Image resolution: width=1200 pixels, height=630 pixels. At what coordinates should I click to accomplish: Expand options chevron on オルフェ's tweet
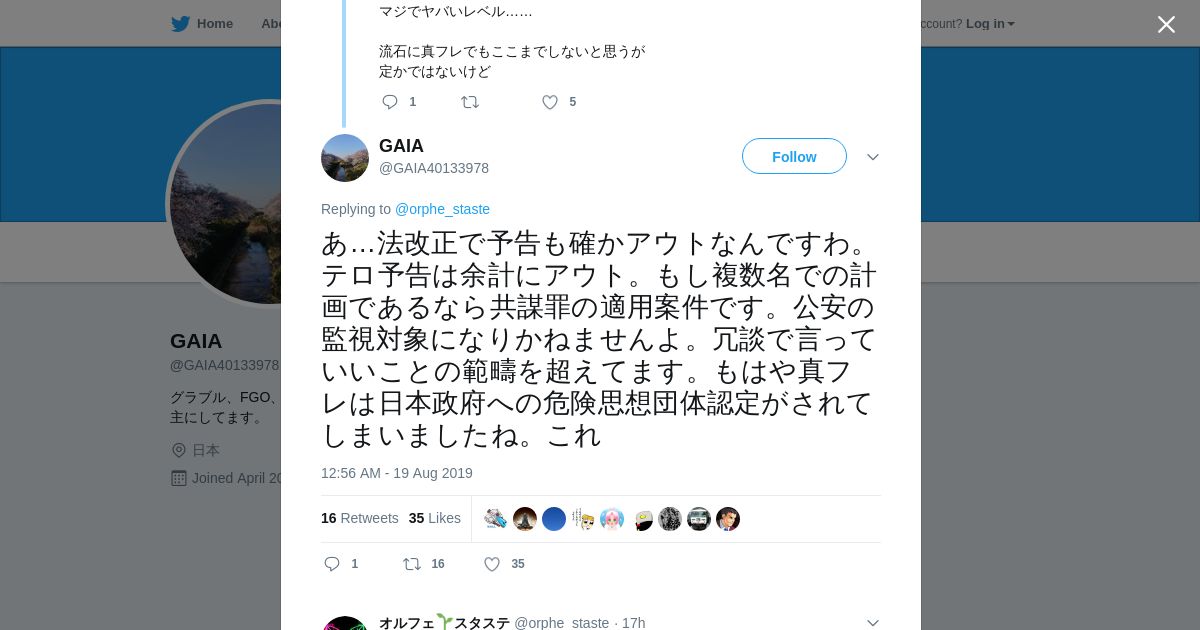tap(872, 622)
